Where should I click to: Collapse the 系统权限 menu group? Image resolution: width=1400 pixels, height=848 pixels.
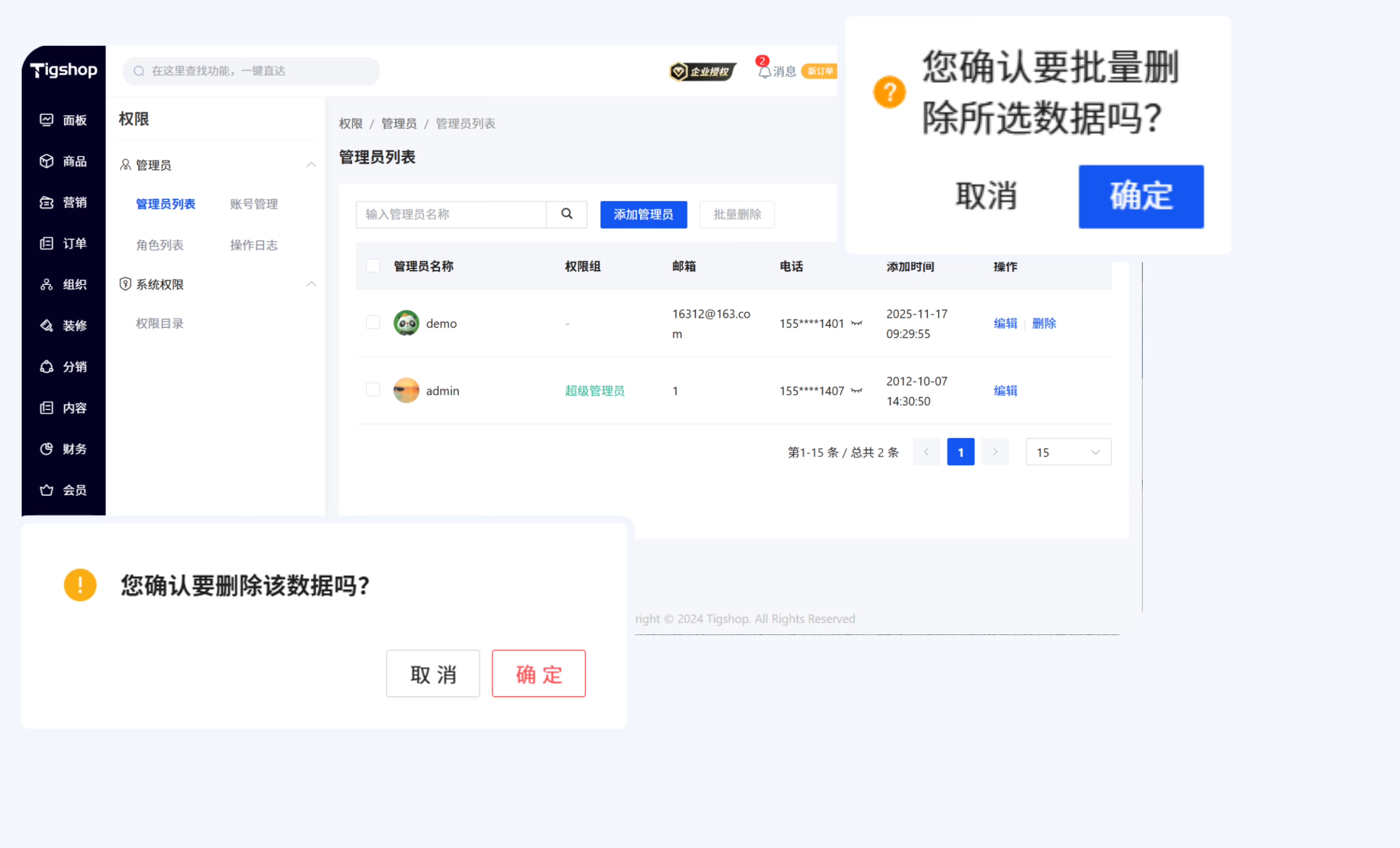pos(312,284)
